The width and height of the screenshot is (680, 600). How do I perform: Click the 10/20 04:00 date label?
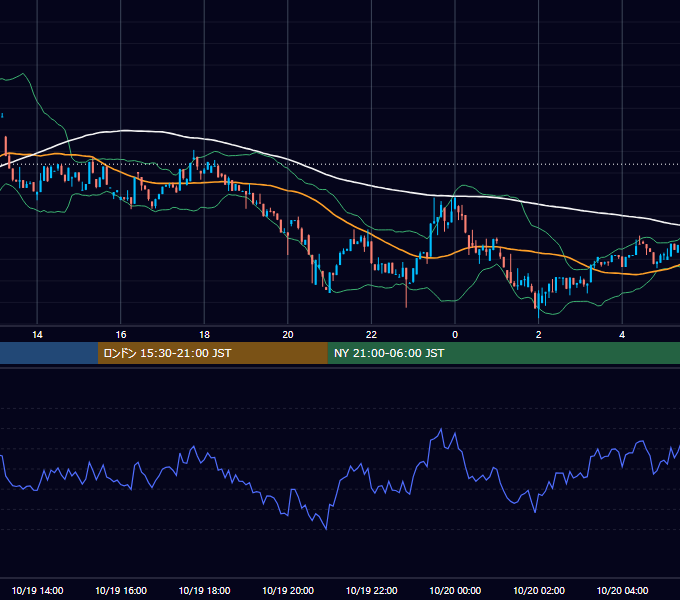[622, 590]
